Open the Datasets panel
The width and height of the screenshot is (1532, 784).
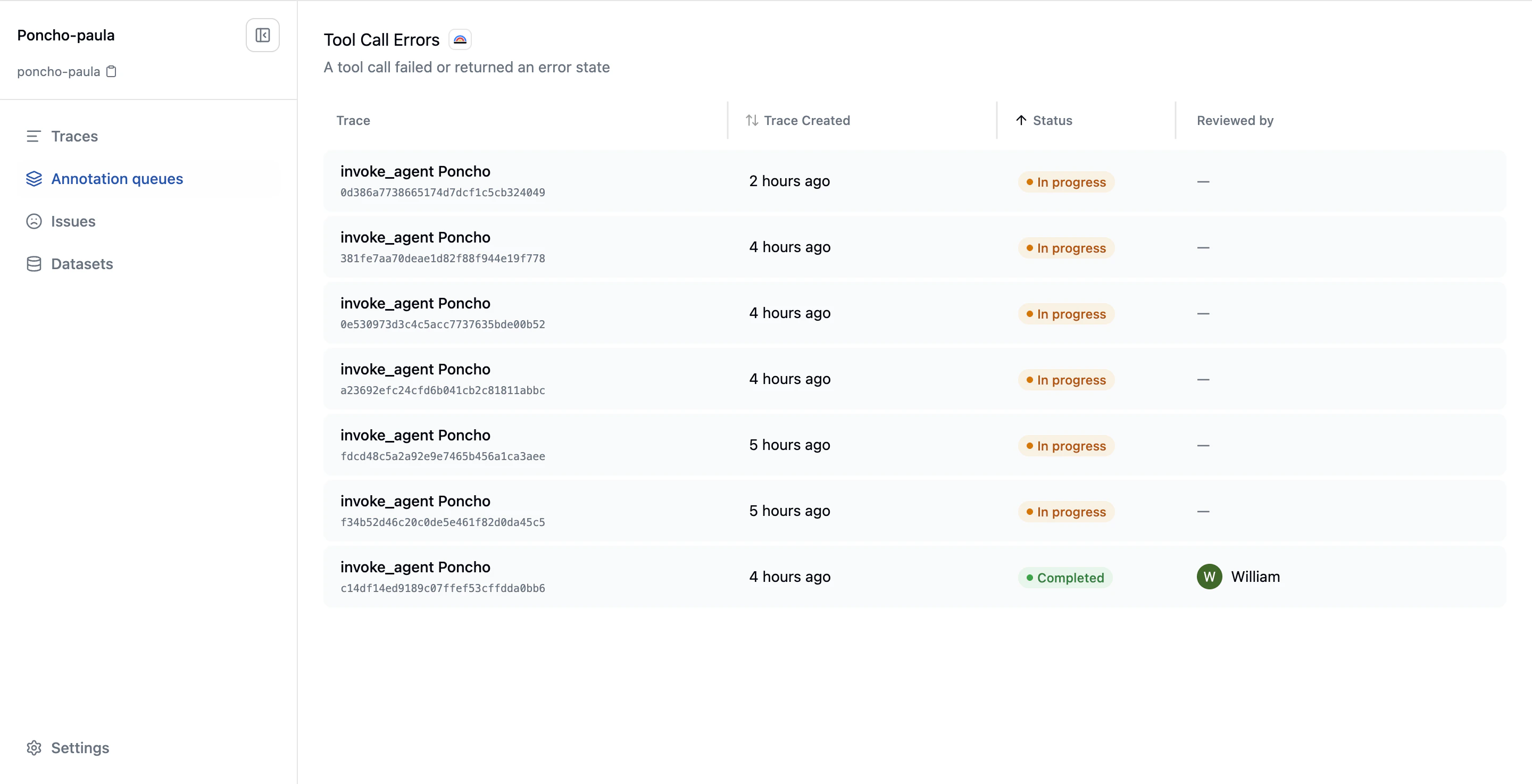click(x=81, y=263)
